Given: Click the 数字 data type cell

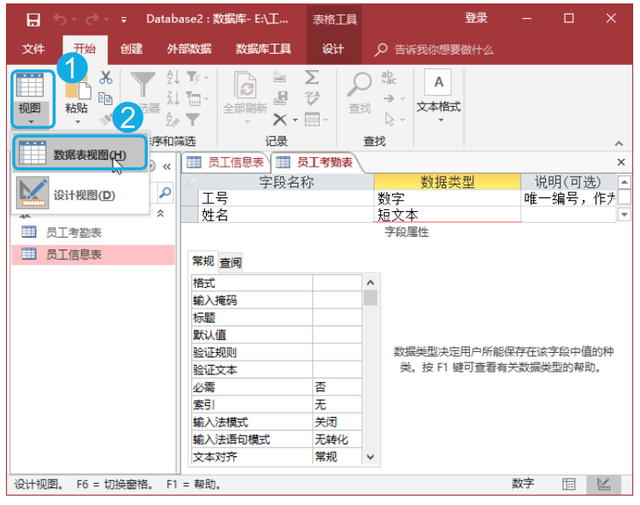Looking at the screenshot, I should click(447, 198).
